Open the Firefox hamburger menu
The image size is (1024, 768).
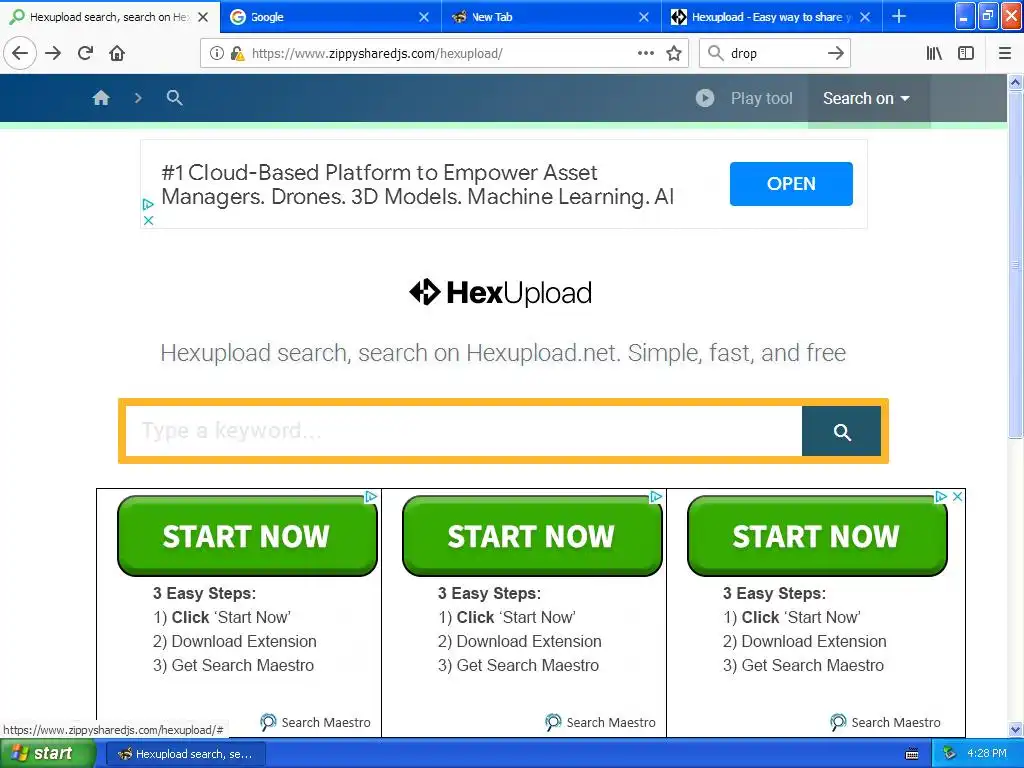click(x=1005, y=54)
